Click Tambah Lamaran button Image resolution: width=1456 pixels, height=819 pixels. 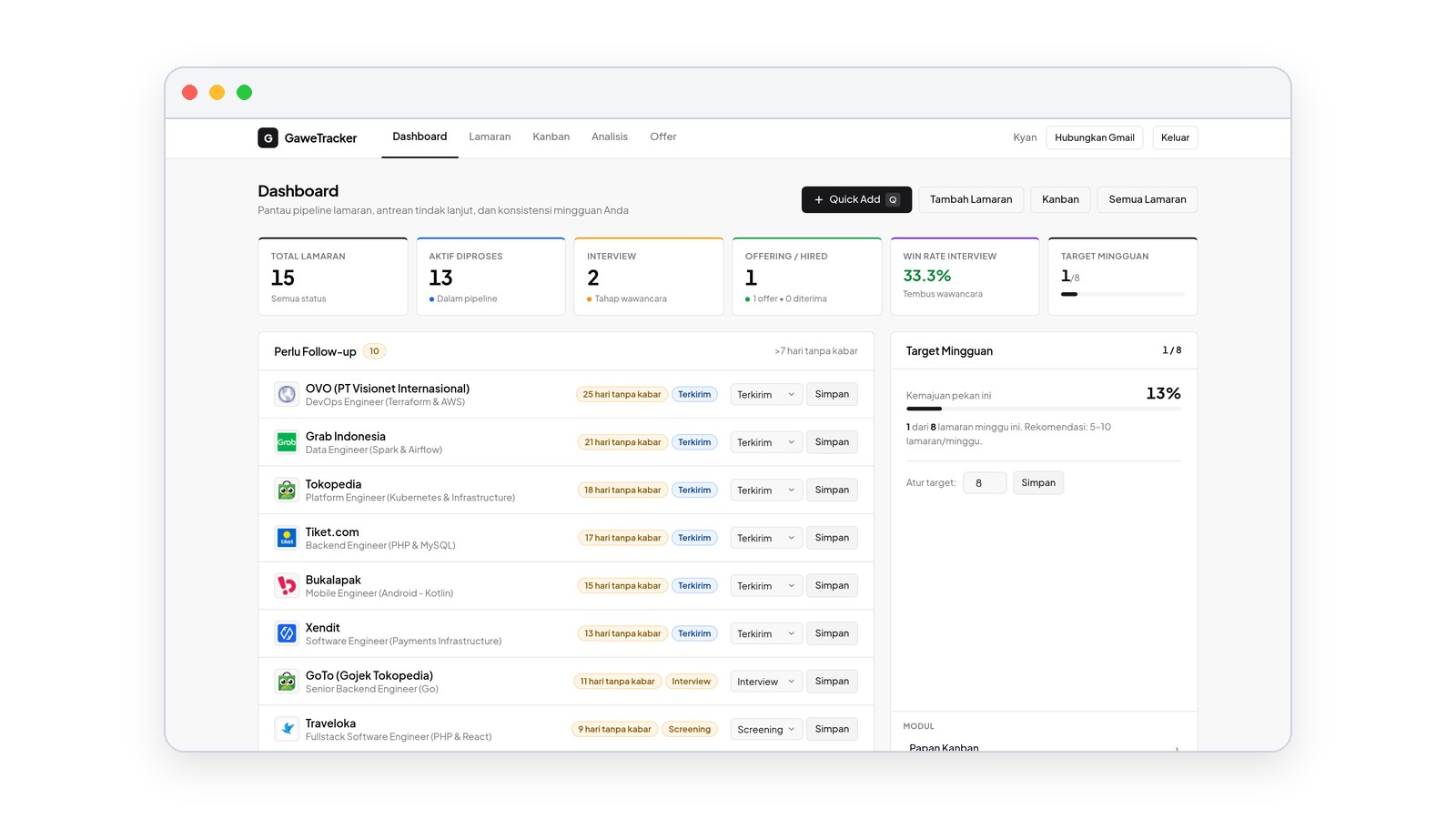click(x=971, y=199)
